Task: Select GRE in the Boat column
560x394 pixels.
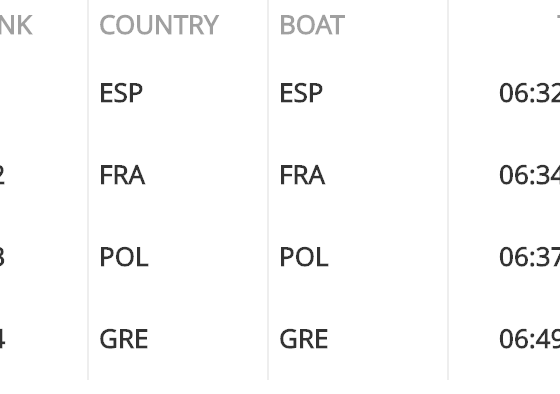Action: (x=304, y=339)
